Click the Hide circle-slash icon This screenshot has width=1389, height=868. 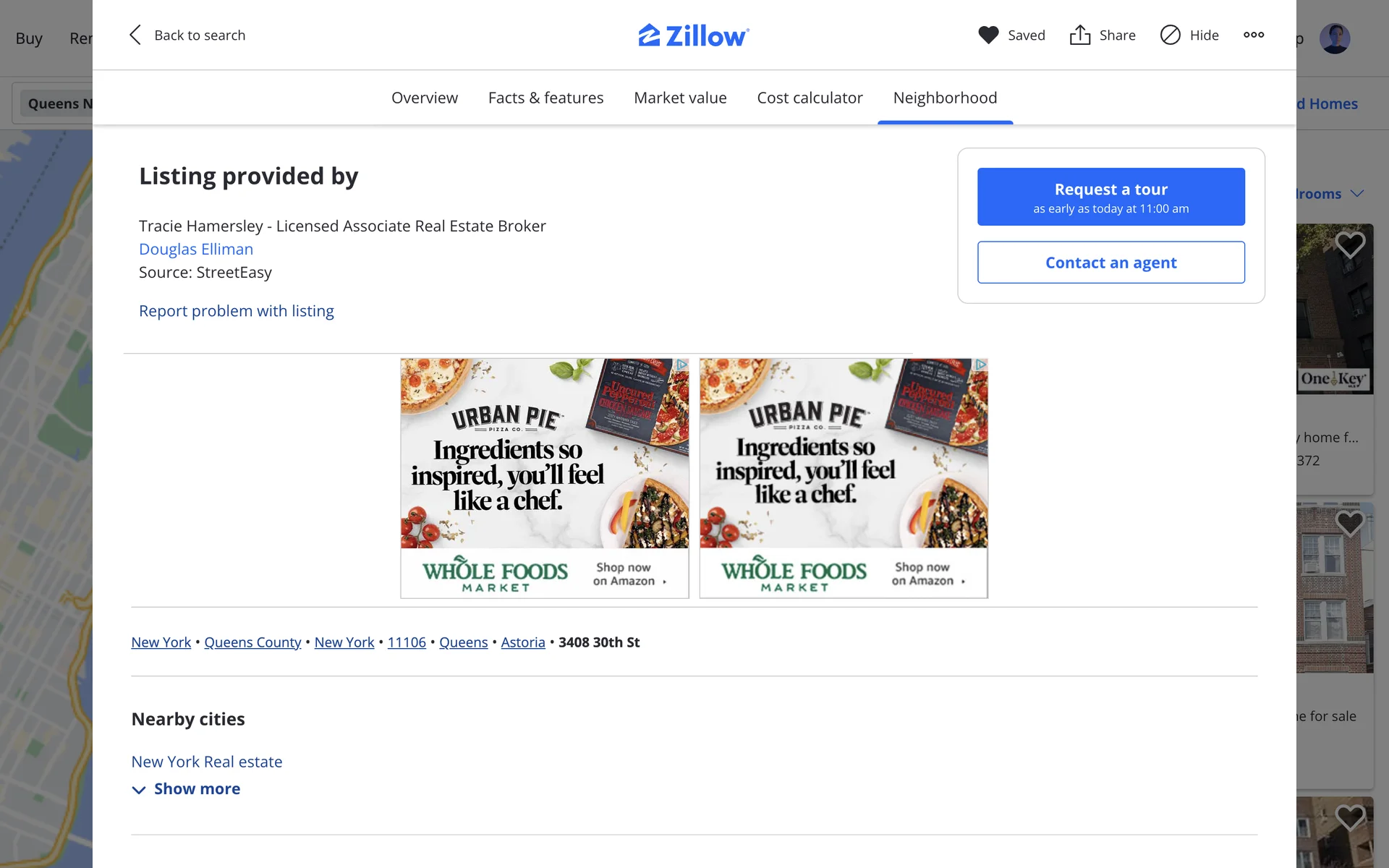coord(1170,35)
